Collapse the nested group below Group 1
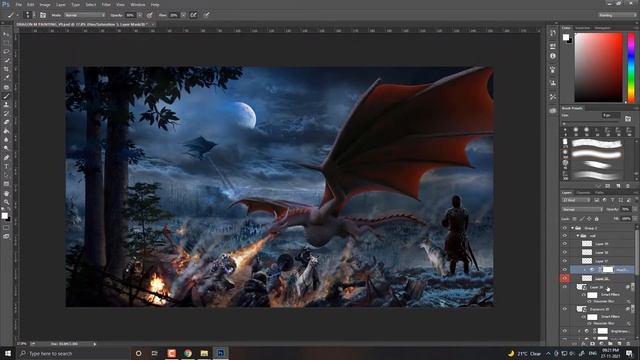This screenshot has height=360, width=640. point(578,236)
